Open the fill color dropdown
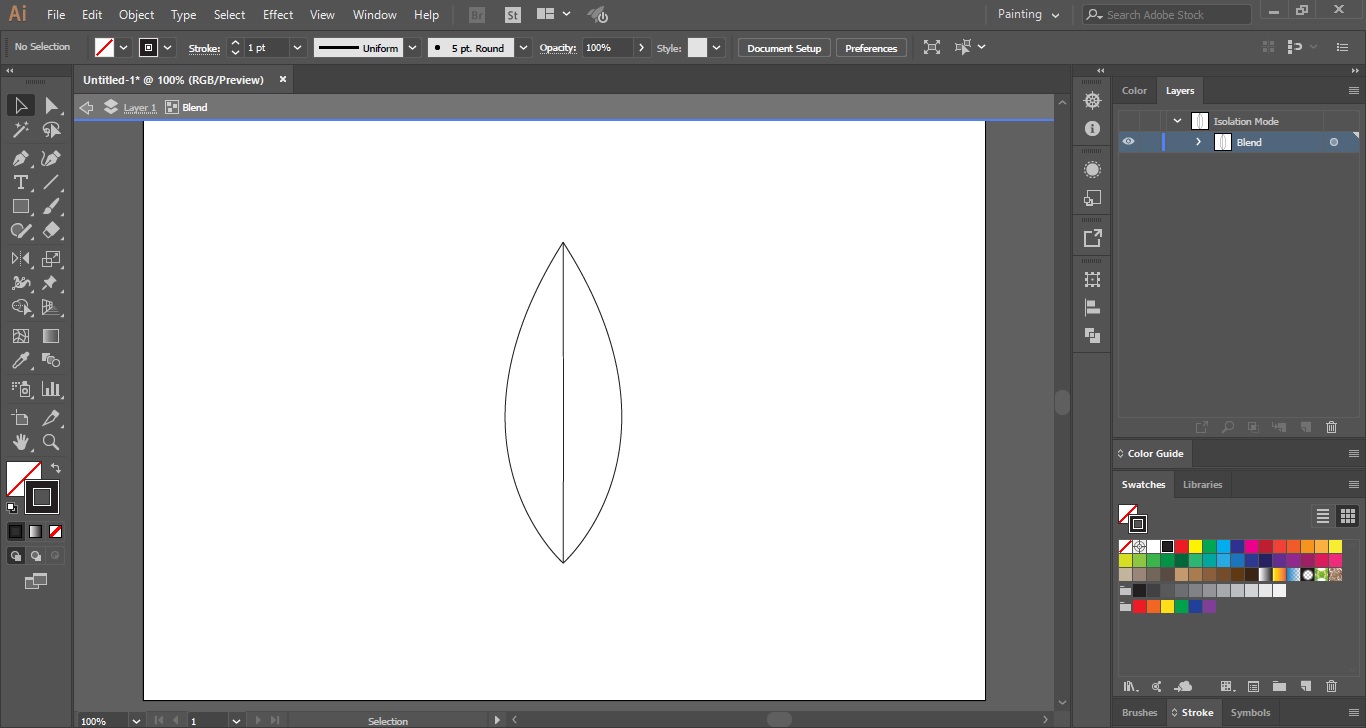Screen dimensions: 1366x728 124,47
